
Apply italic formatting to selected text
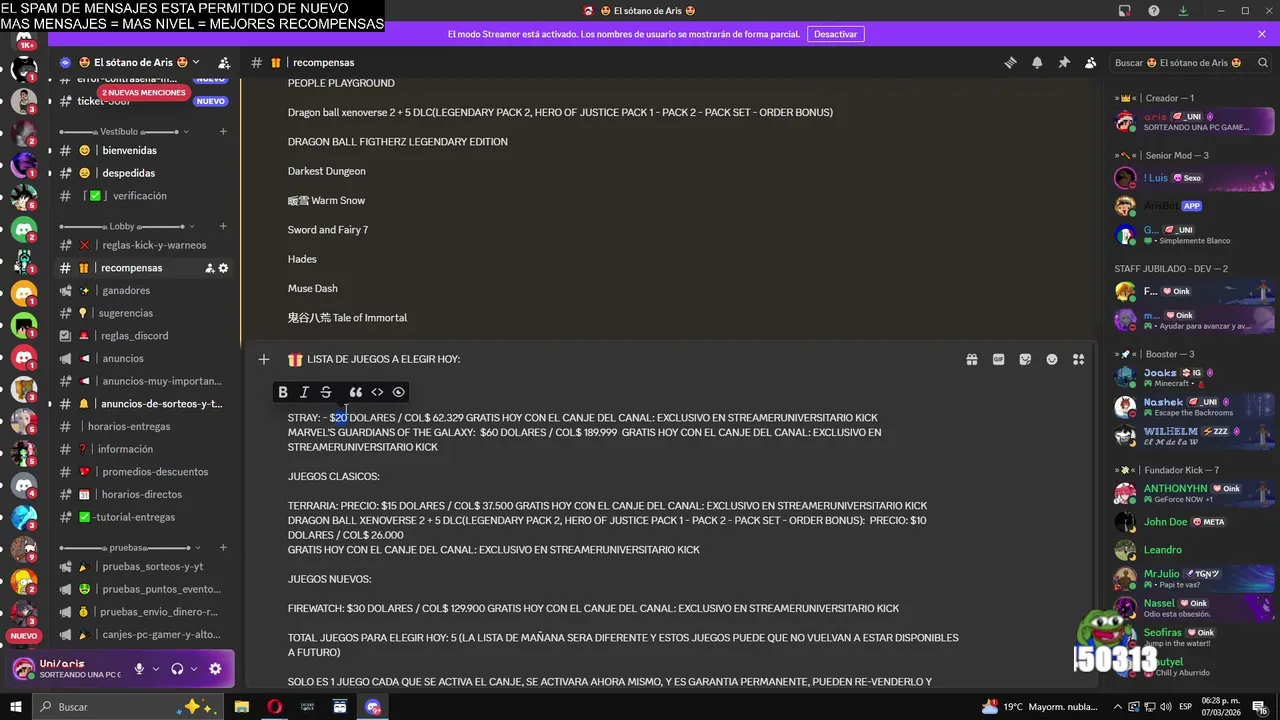click(x=304, y=392)
